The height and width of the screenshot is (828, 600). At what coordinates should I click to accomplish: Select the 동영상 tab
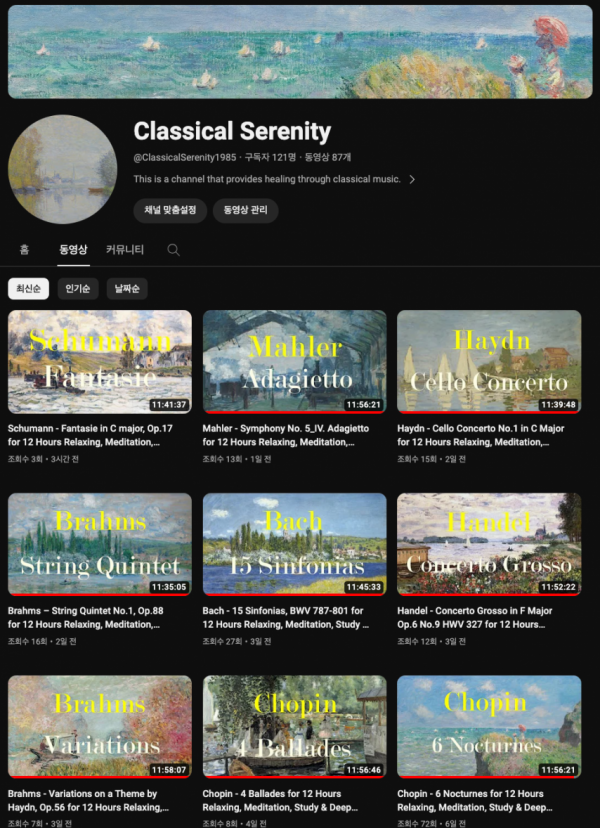click(73, 250)
